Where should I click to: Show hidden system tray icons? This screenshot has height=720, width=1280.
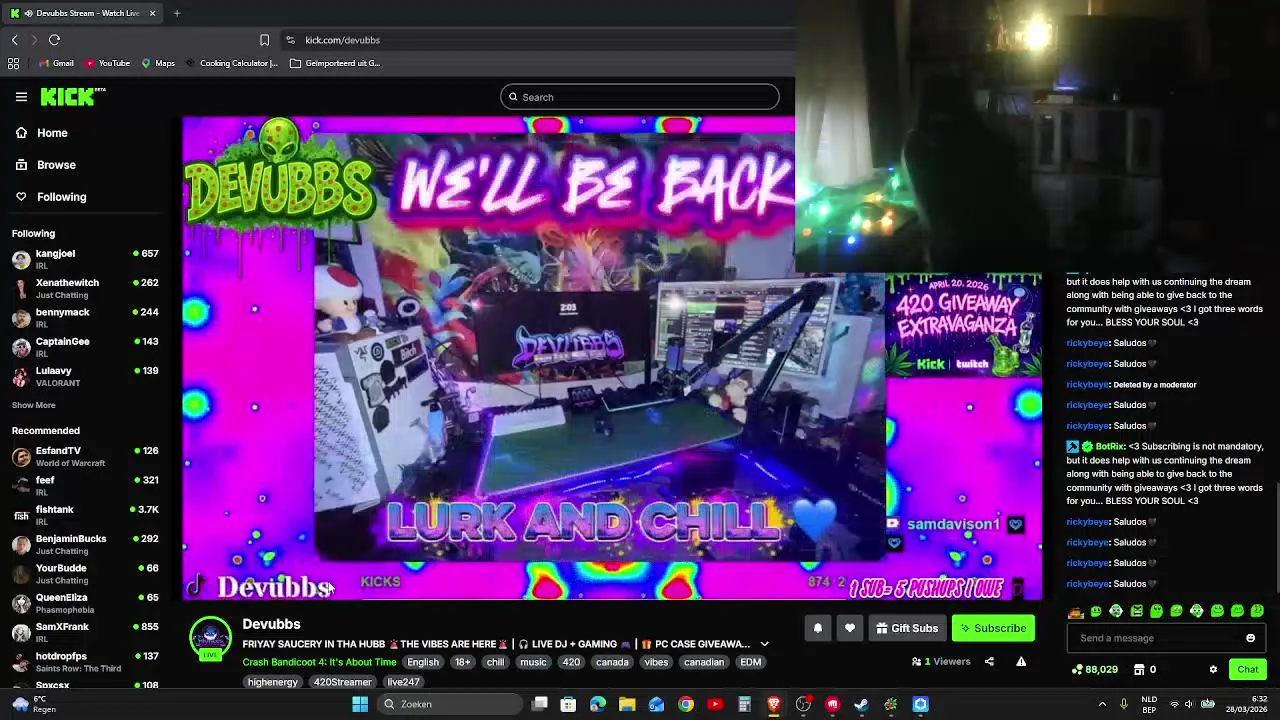pyautogui.click(x=1102, y=704)
